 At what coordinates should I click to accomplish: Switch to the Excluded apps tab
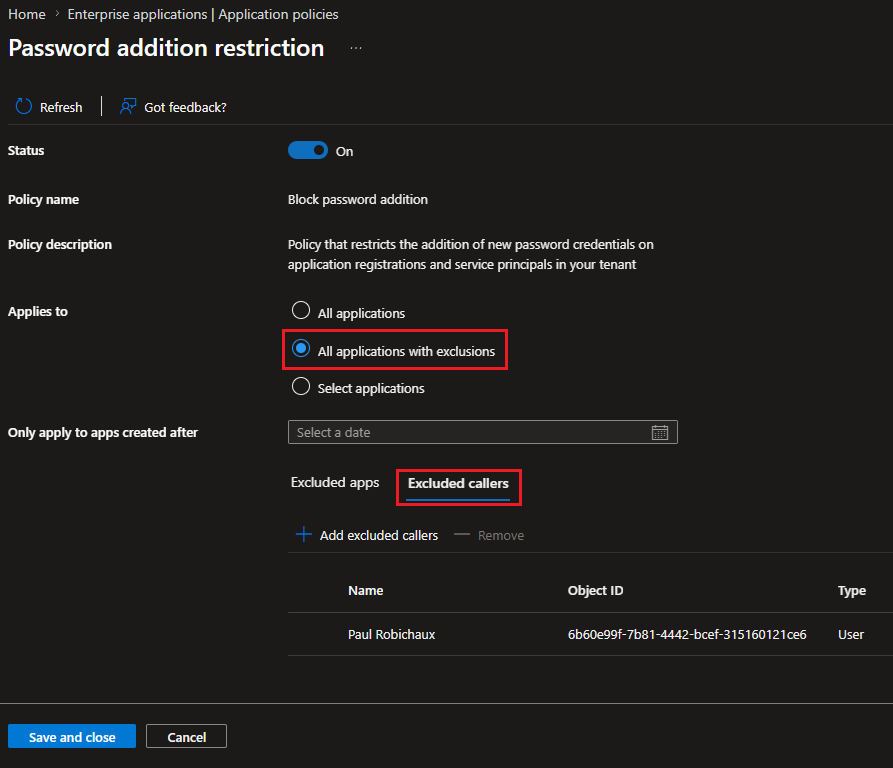335,483
